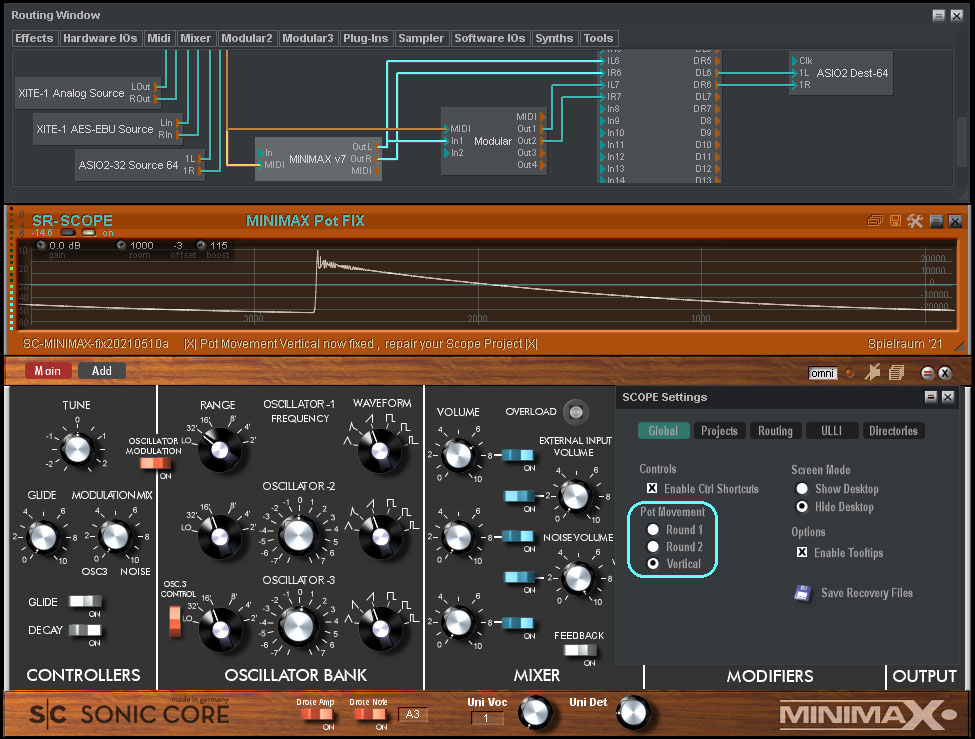Open the Hardware IOs menu

[100, 38]
